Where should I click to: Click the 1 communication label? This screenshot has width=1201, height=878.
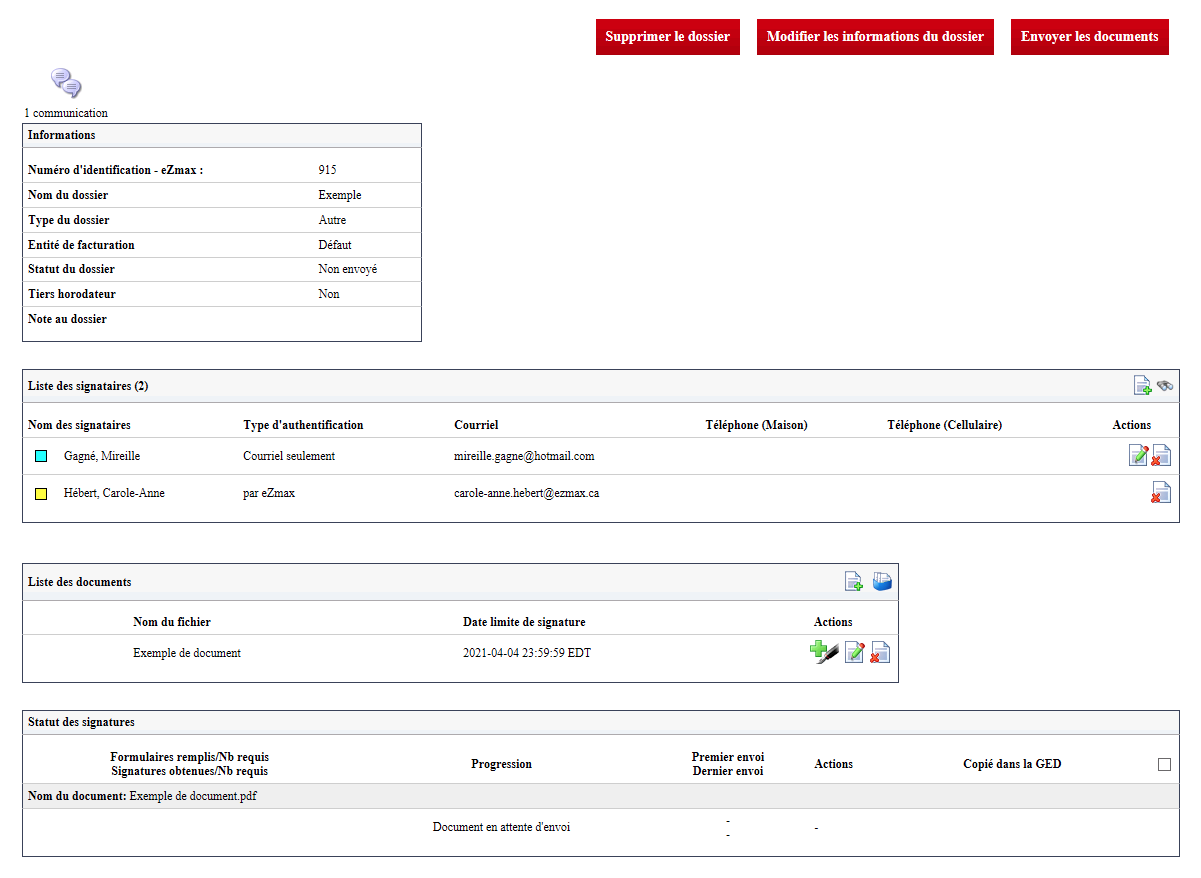click(66, 113)
